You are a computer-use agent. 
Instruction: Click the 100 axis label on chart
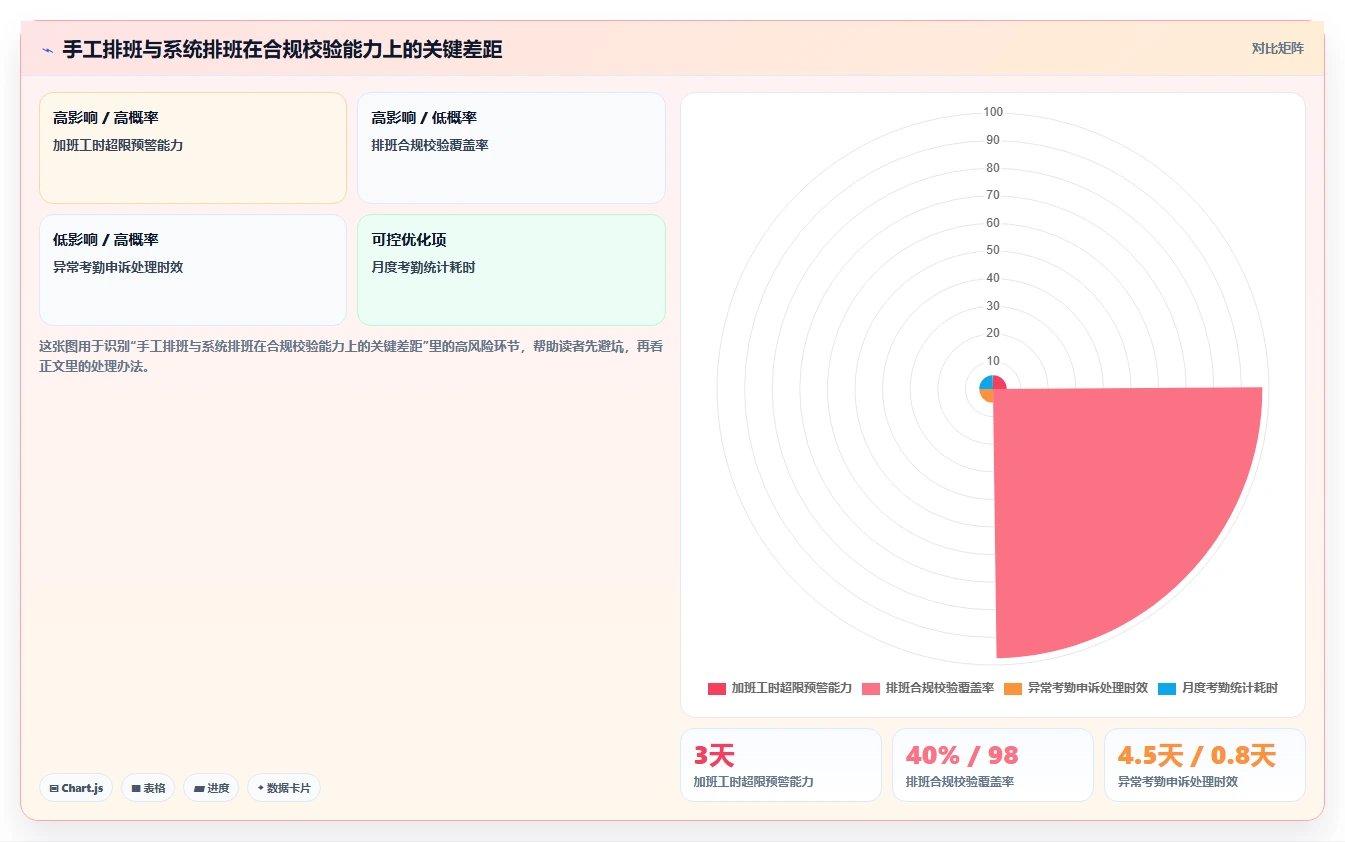click(x=993, y=112)
